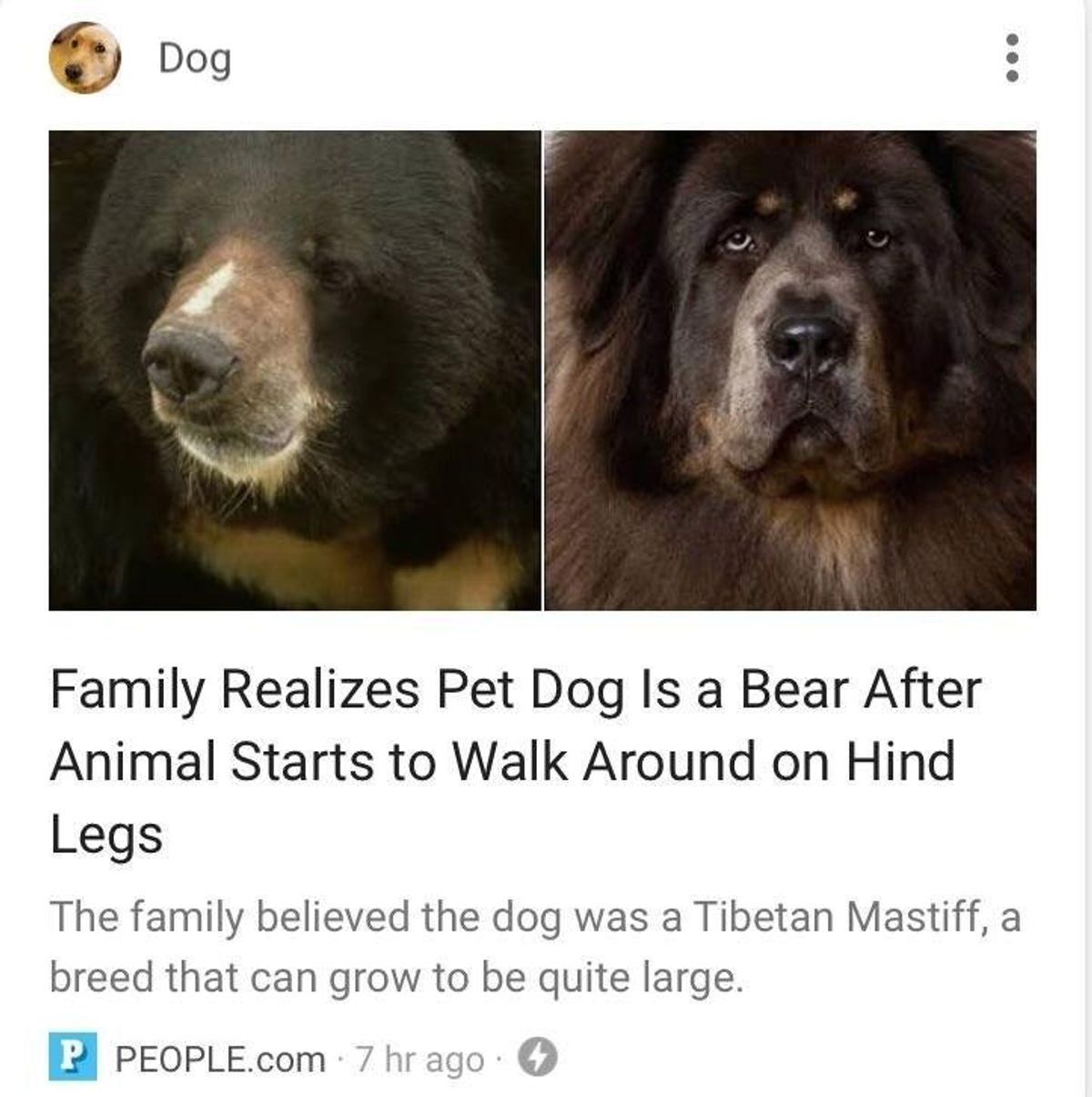Click the '7 hr ago' timestamp
The width and height of the screenshot is (1092, 1097).
point(420,1060)
